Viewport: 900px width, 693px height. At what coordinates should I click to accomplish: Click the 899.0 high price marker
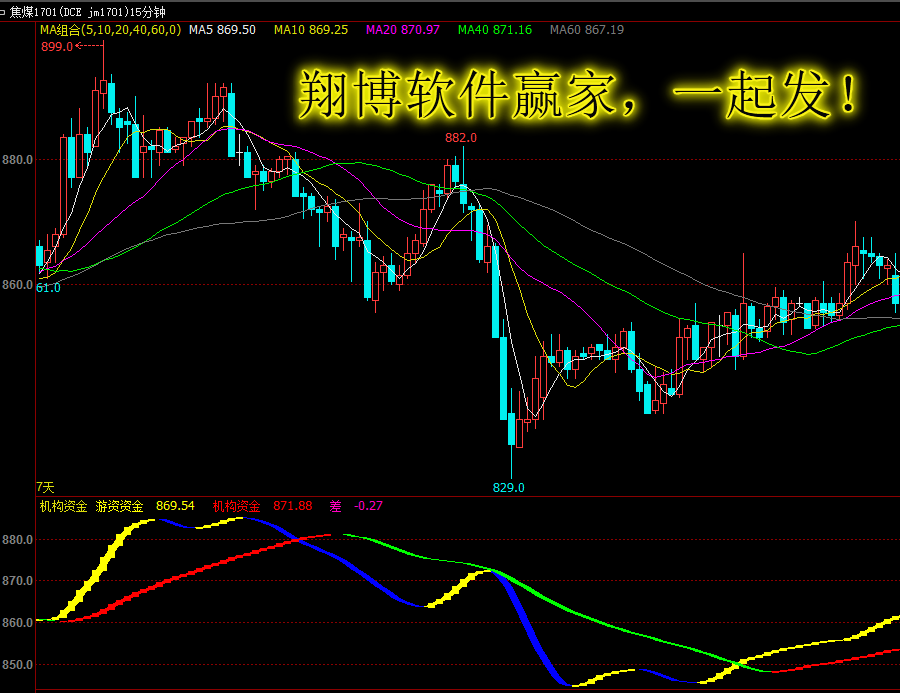[57, 47]
